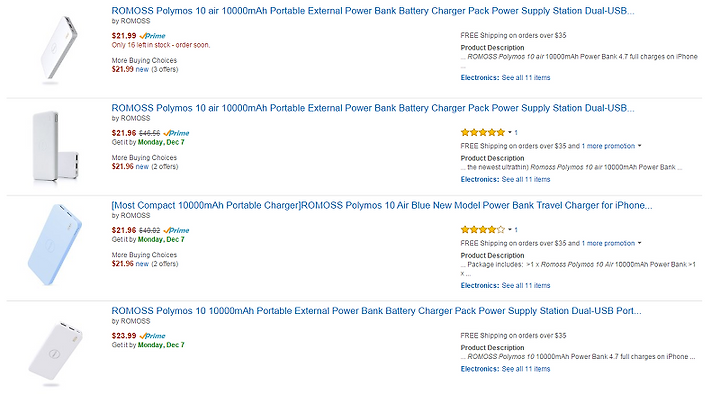This screenshot has width=720, height=394.
Task: Click the blue ROMOSS Polymos 10 Air image
Action: point(54,245)
